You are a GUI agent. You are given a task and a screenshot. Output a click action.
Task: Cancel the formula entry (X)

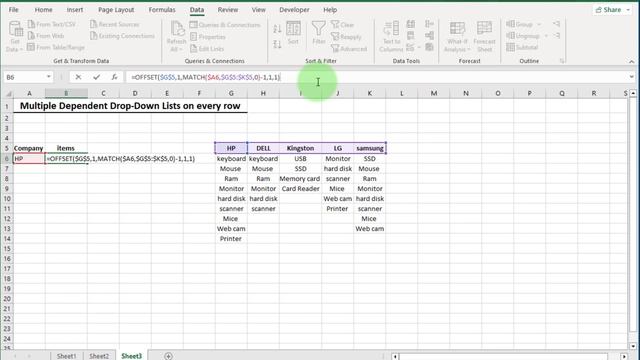[78, 77]
